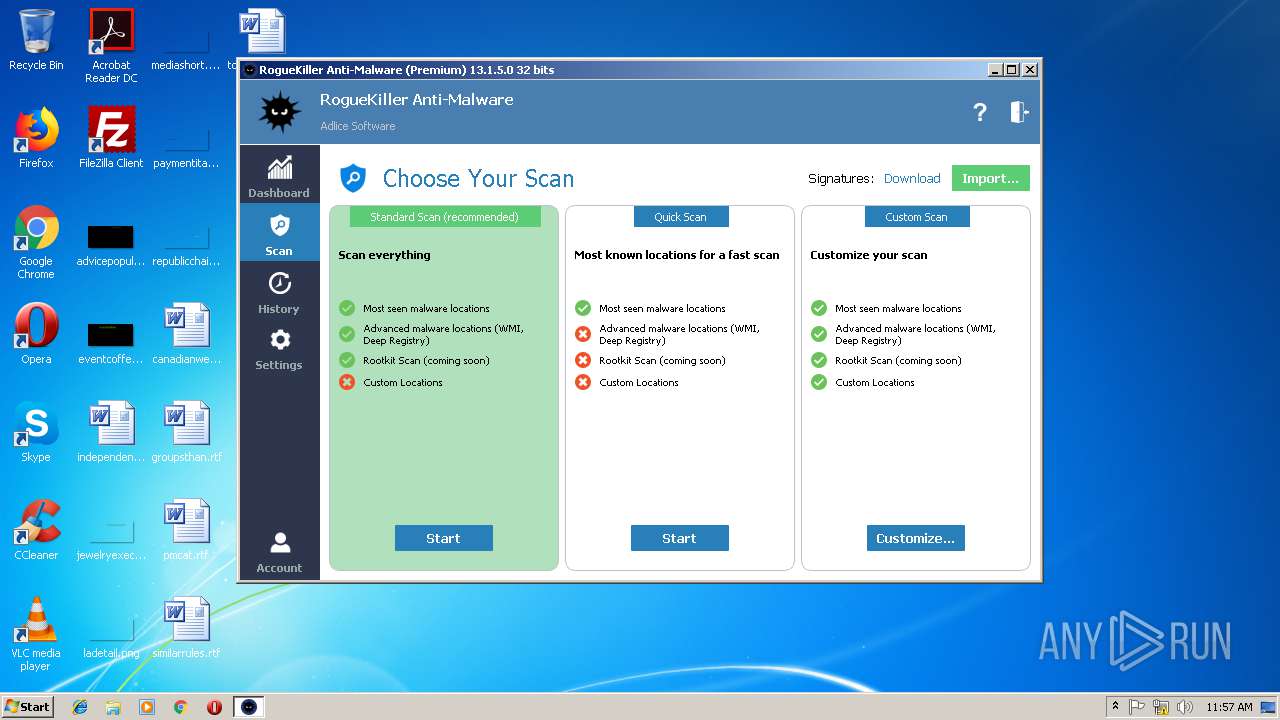Open VLC media player desktop shortcut
The width and height of the screenshot is (1280, 720).
pos(36,634)
